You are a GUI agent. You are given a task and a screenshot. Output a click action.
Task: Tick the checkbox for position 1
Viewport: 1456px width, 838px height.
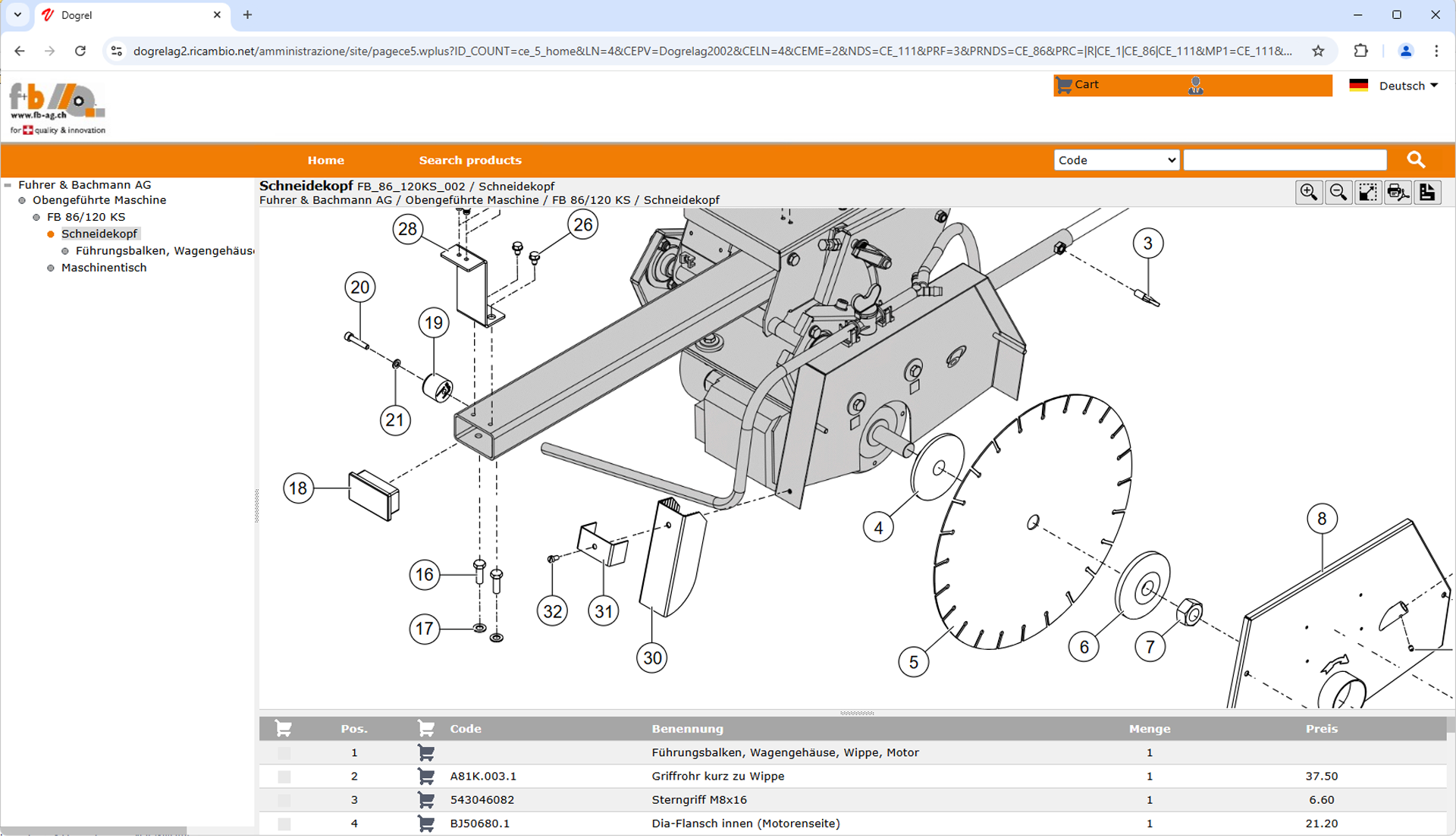pos(284,753)
